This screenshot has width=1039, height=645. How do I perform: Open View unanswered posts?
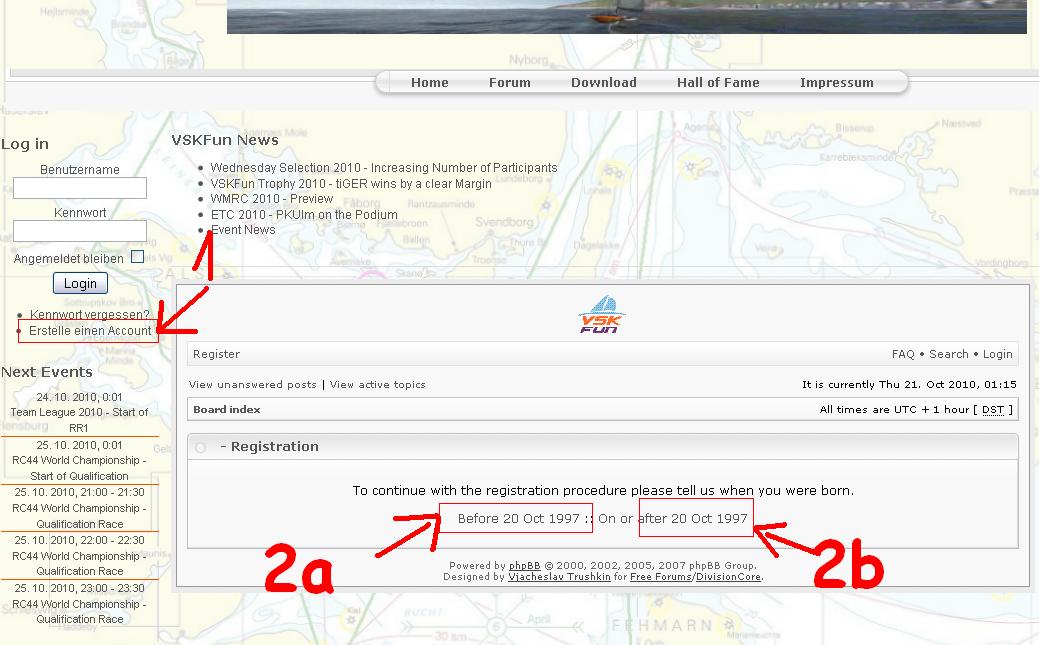coord(252,385)
